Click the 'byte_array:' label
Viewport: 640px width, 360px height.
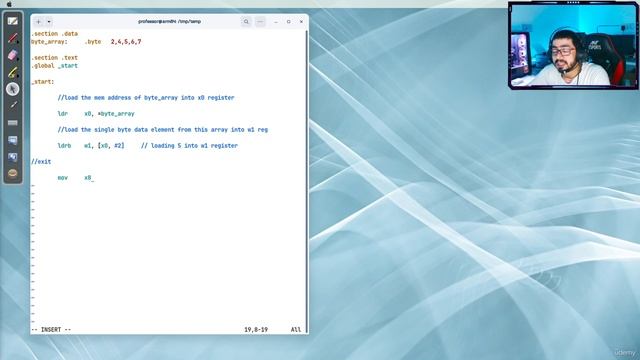[x=49, y=42]
